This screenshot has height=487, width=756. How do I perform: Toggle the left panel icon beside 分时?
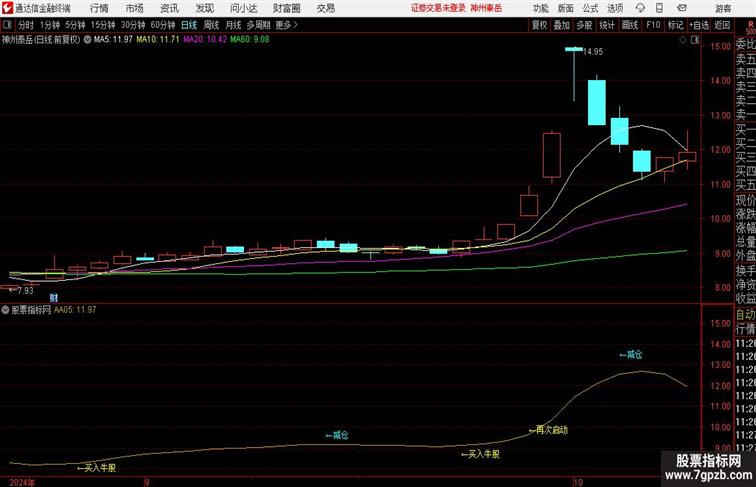7,25
